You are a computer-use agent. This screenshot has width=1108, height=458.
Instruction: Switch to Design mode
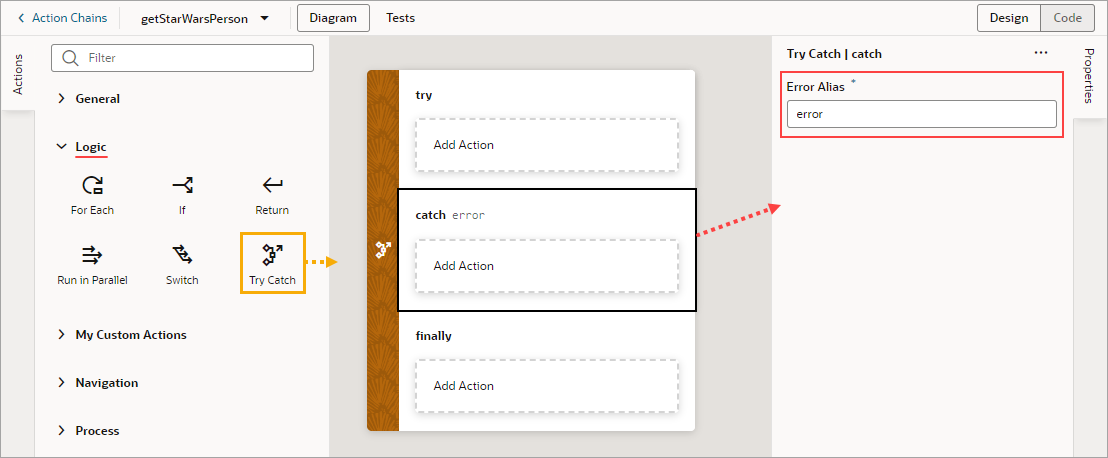(x=1009, y=18)
